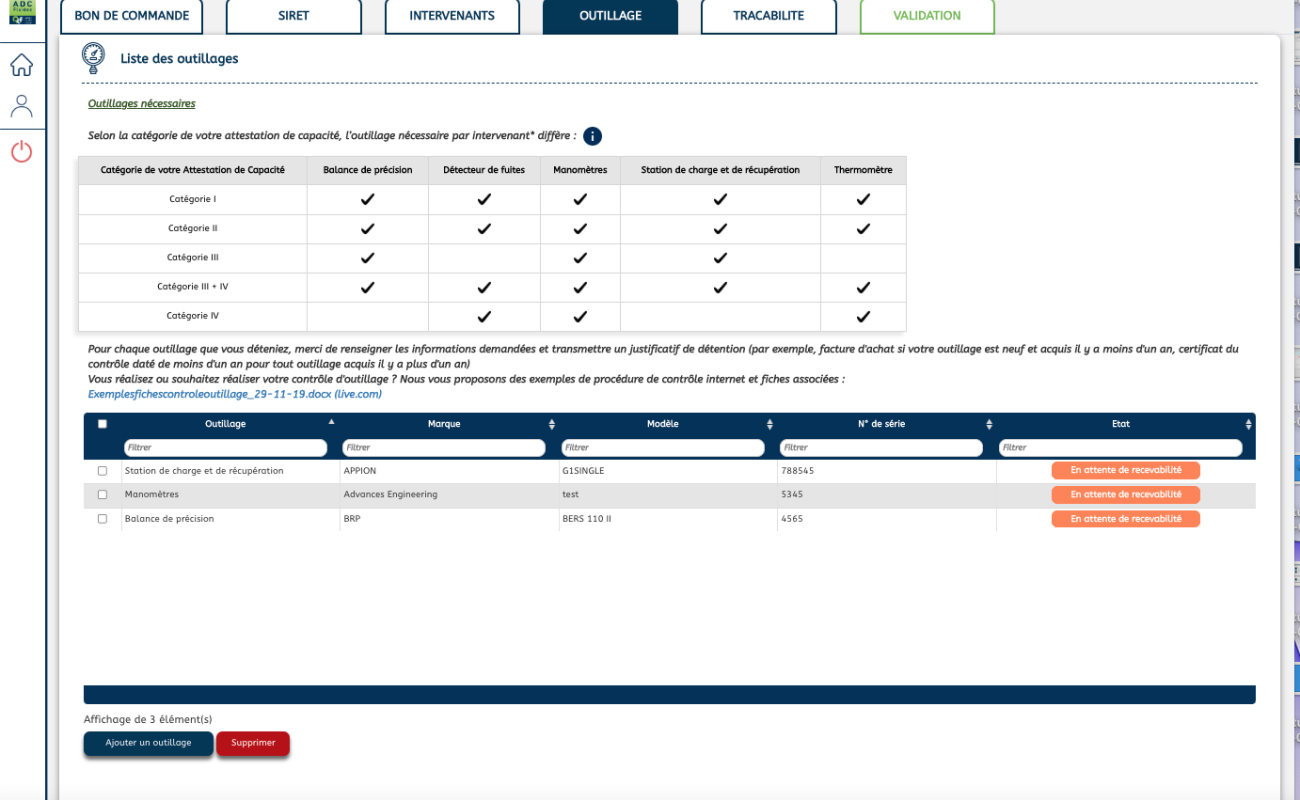Check the Manomètres row checkbox
Viewport: 1300px width, 800px height.
point(102,495)
